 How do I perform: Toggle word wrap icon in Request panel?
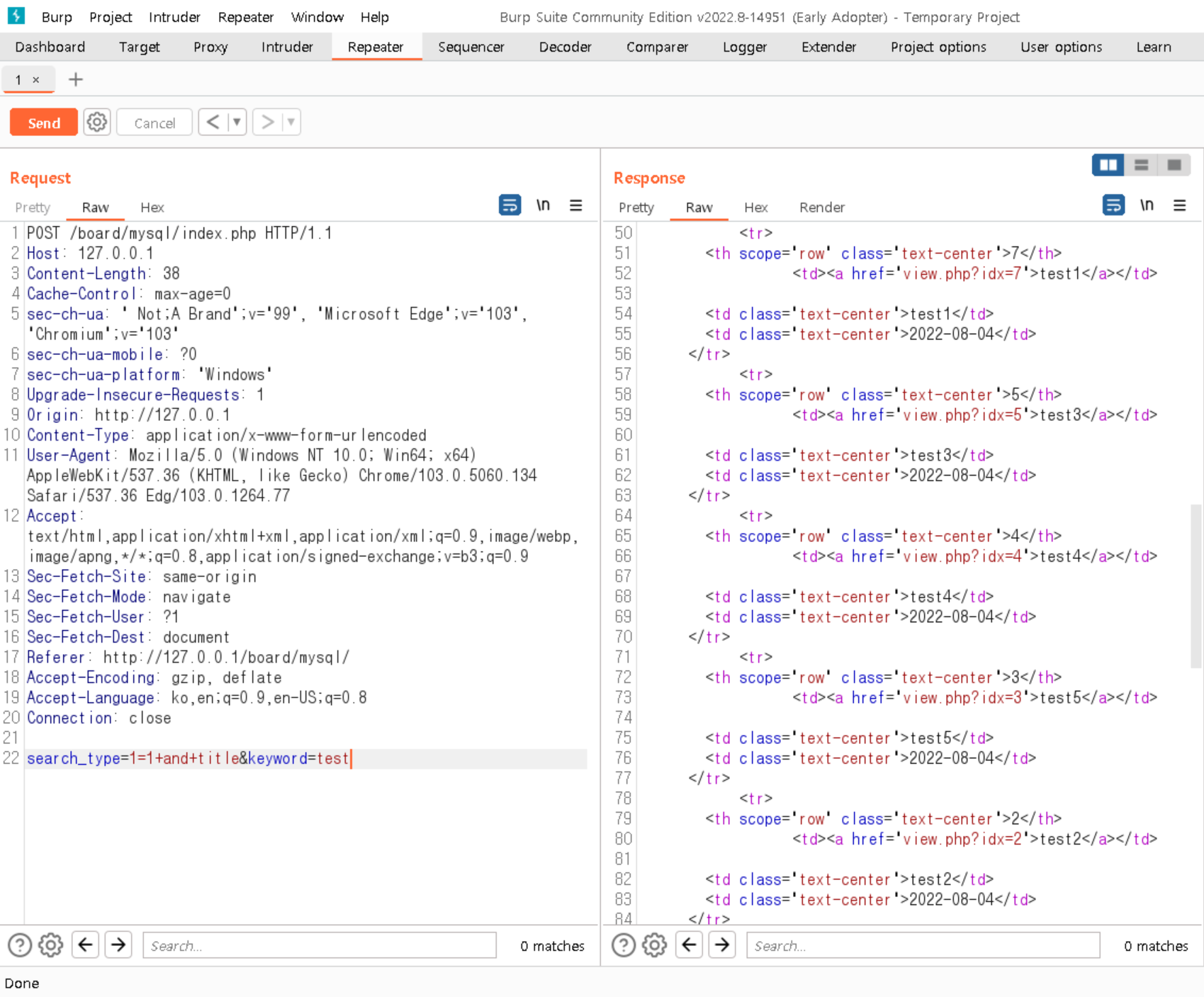[510, 205]
